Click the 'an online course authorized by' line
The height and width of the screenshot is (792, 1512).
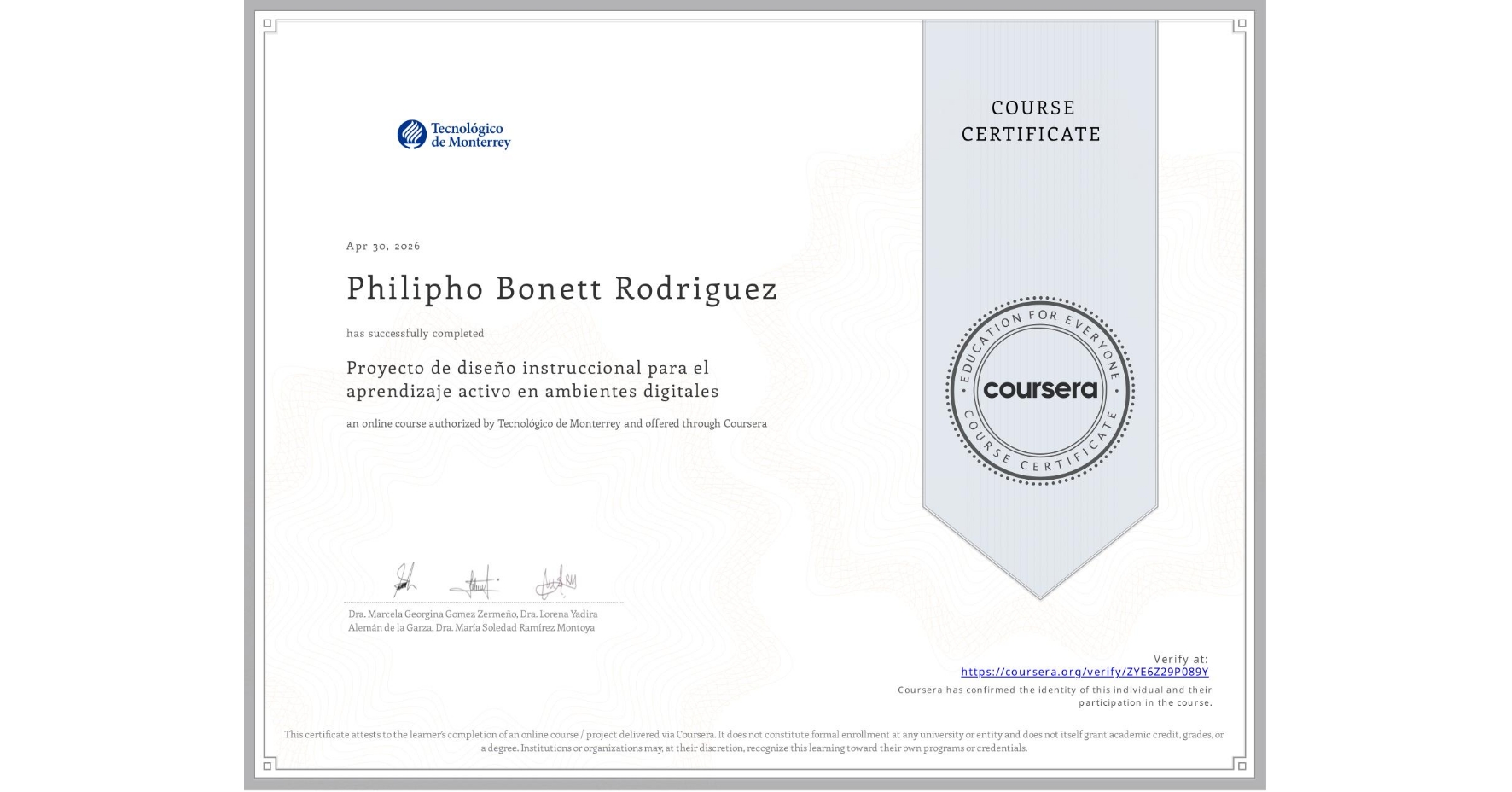[556, 423]
